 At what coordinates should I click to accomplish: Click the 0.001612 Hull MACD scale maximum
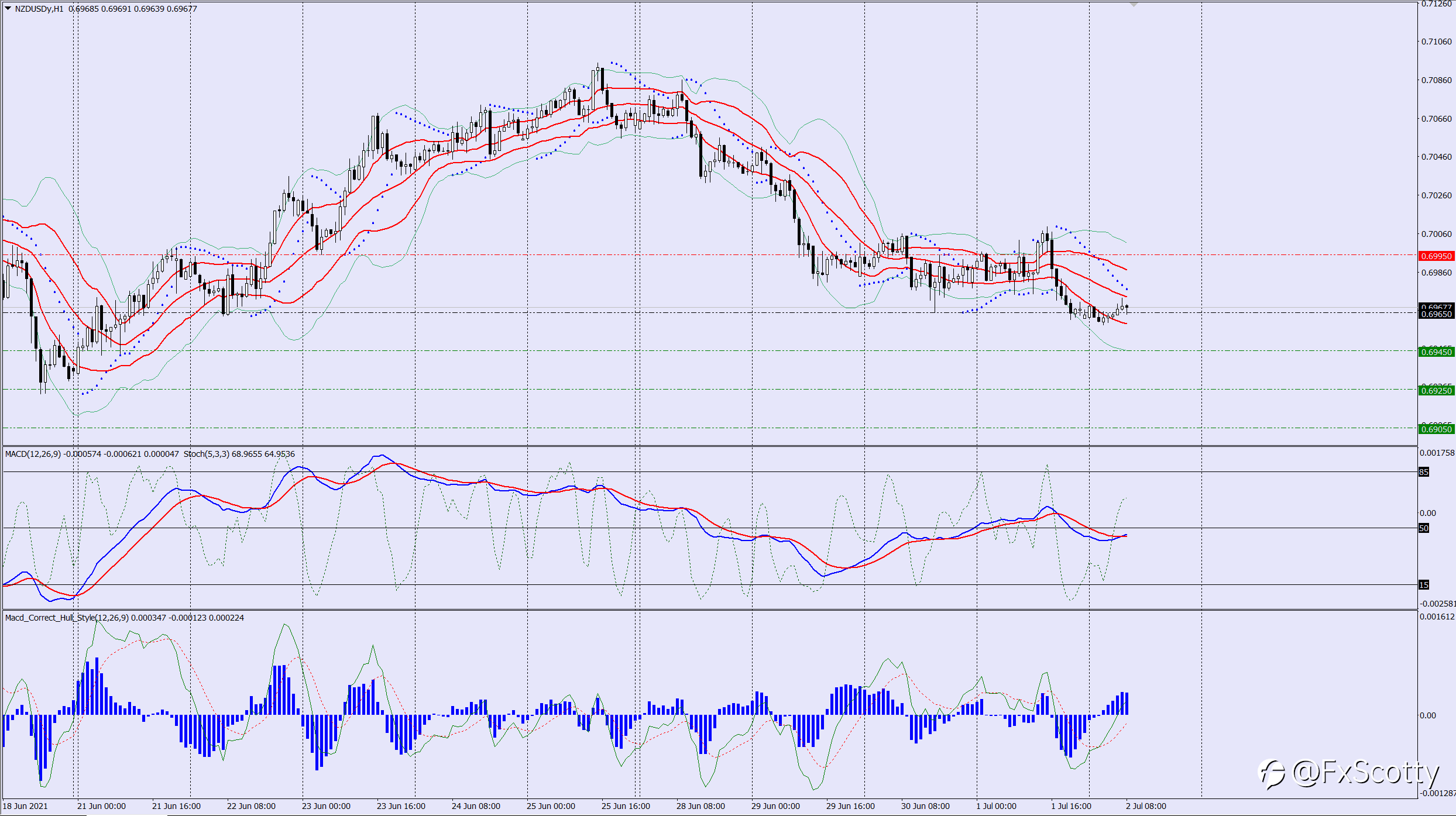click(x=1437, y=617)
